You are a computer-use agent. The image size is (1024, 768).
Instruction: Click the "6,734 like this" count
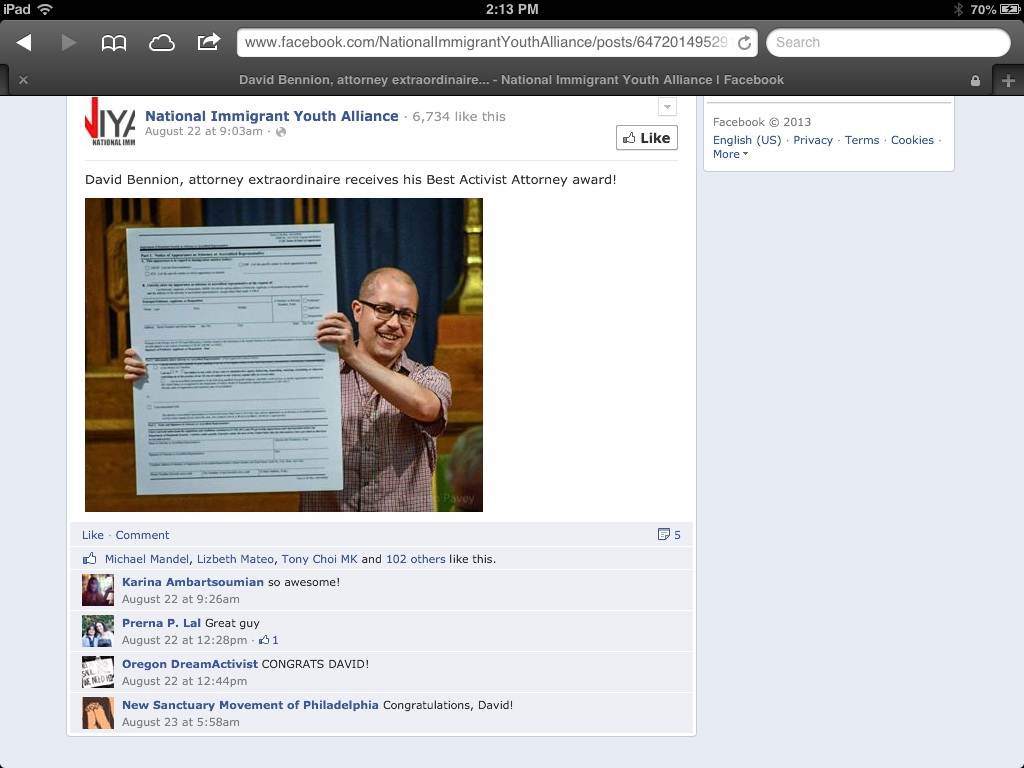(x=458, y=116)
